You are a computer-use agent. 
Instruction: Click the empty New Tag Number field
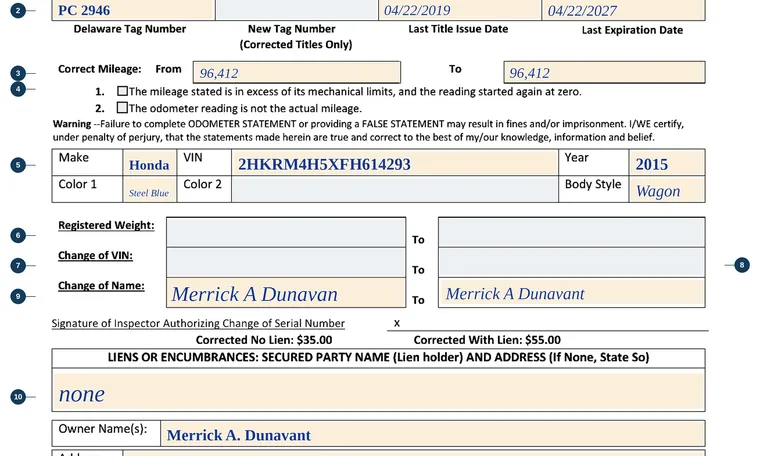coord(297,10)
